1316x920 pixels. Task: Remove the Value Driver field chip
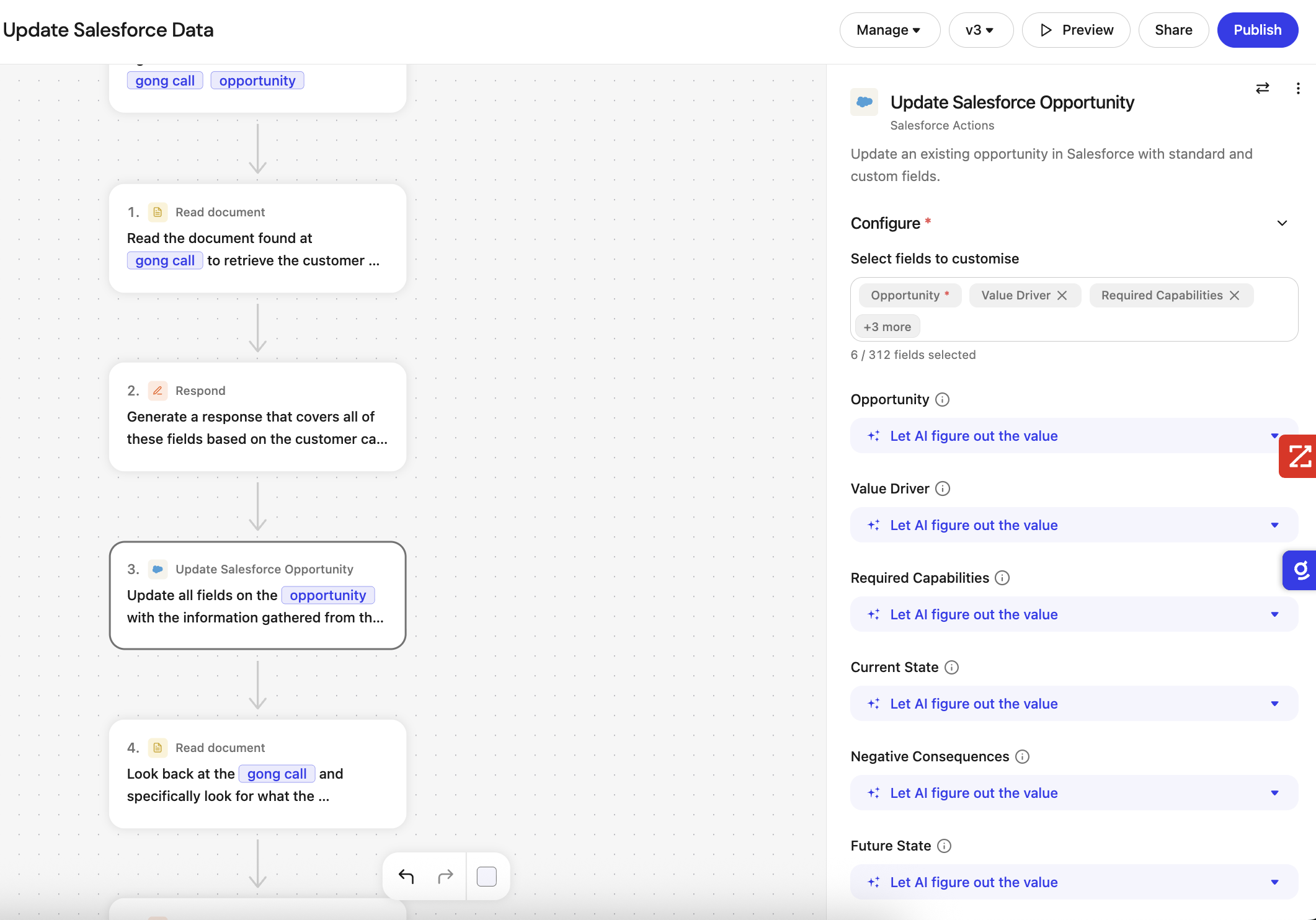coord(1062,295)
